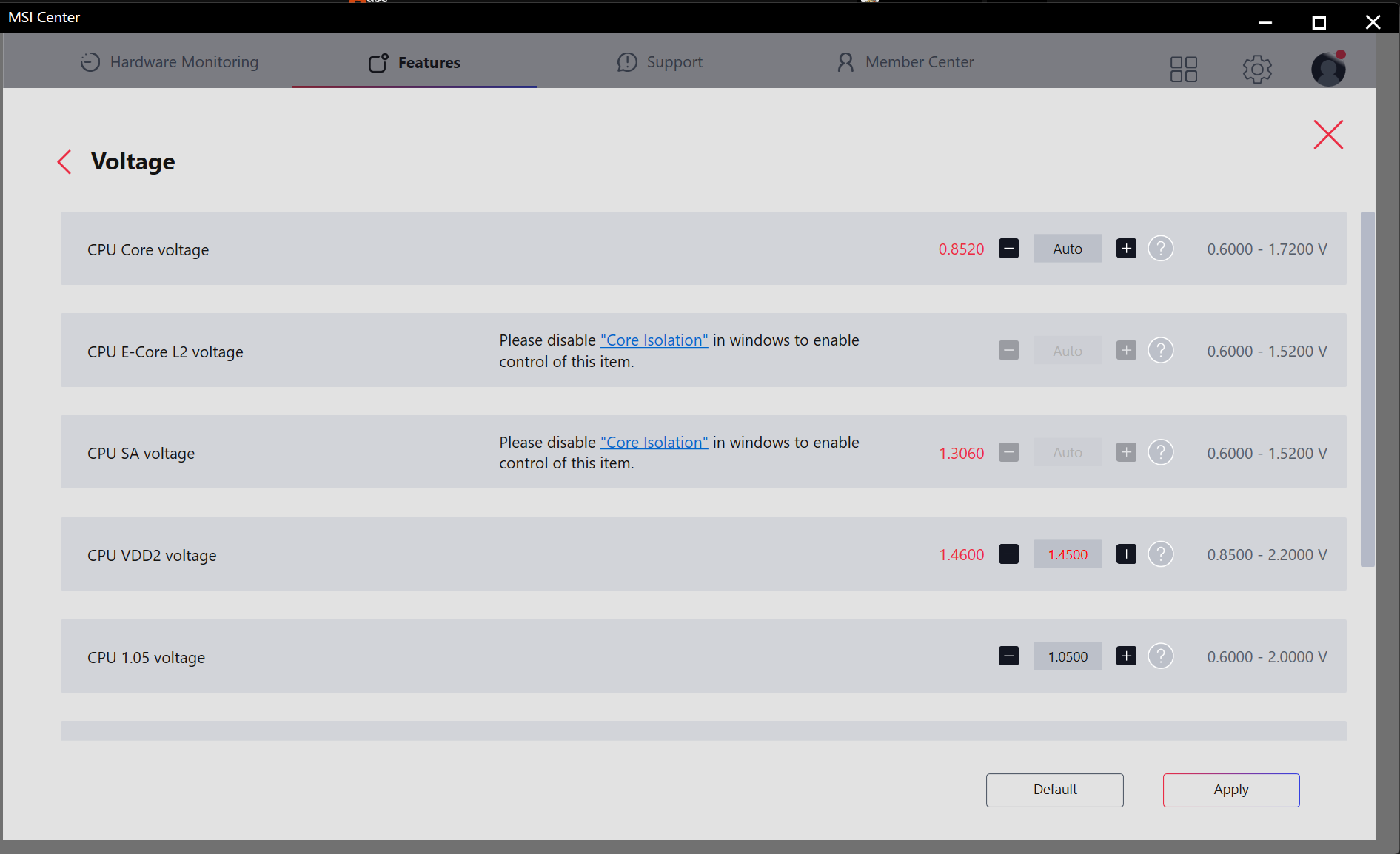Click the CPU 1.05 voltage 1.0500 field
The image size is (1400, 854).
pyautogui.click(x=1068, y=656)
